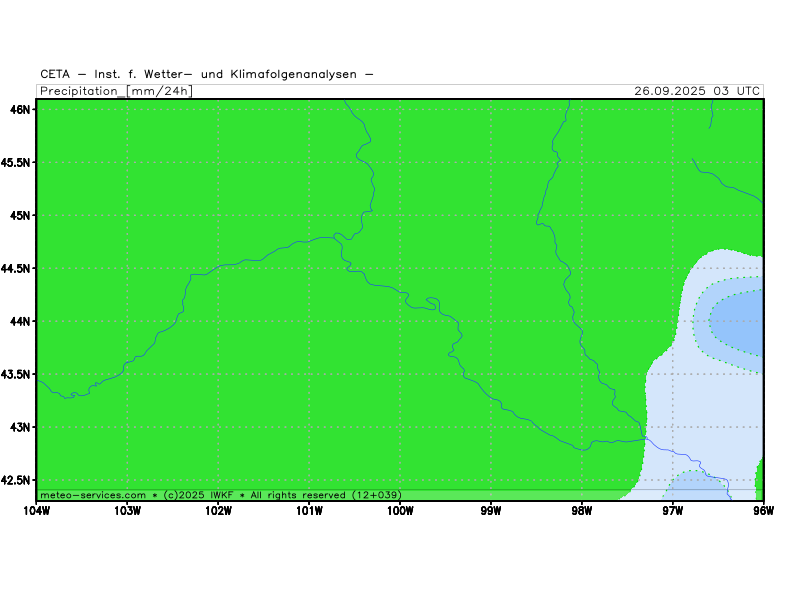Viewport: 800px width, 600px height.
Task: Click the 104W longitude label
Action: point(37,511)
